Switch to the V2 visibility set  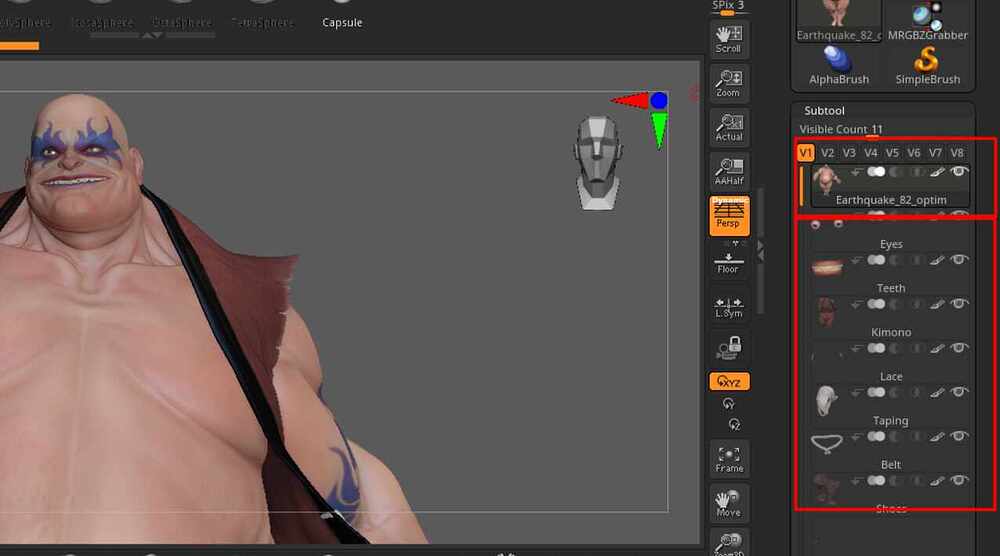(x=827, y=153)
